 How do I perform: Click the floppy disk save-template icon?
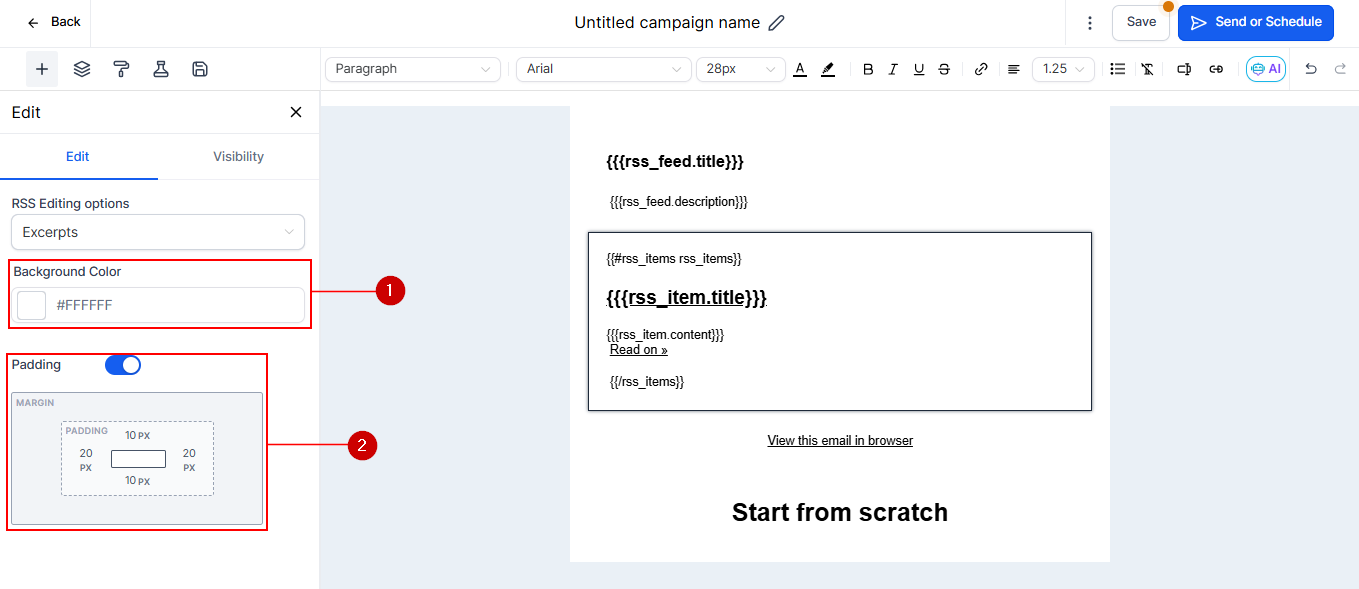(x=200, y=69)
